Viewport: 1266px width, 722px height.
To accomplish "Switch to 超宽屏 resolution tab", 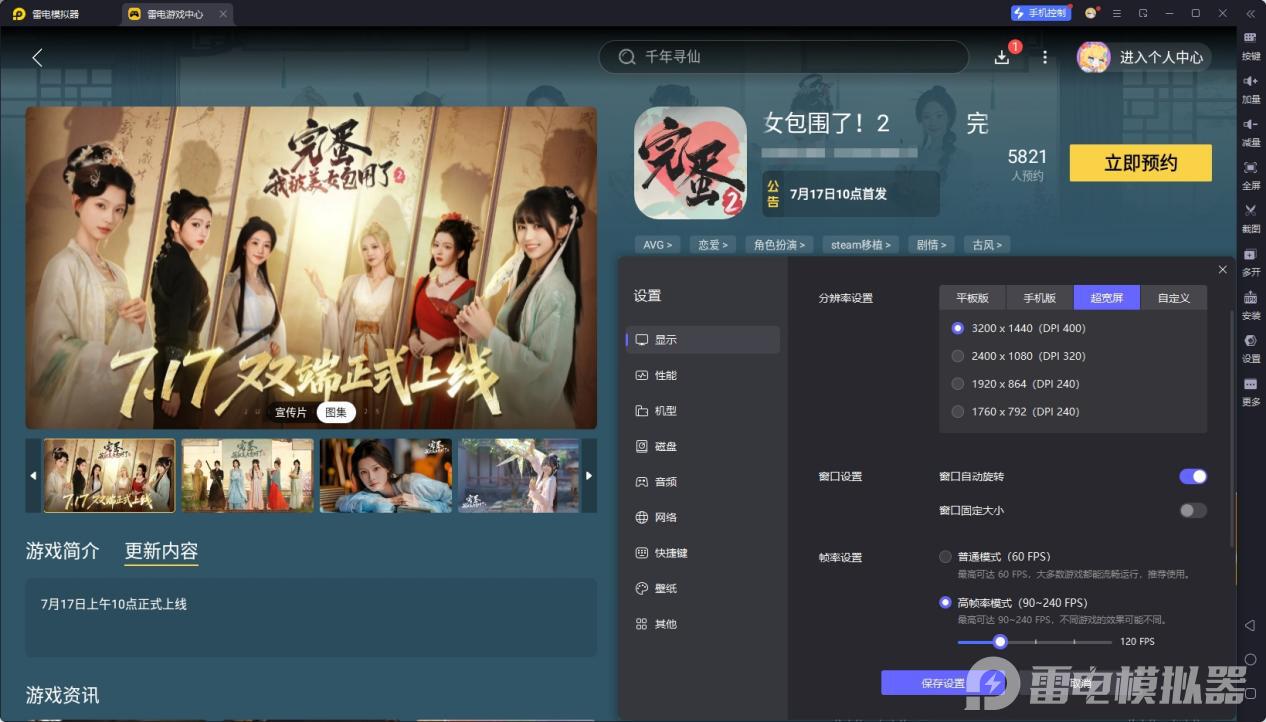I will point(1106,298).
